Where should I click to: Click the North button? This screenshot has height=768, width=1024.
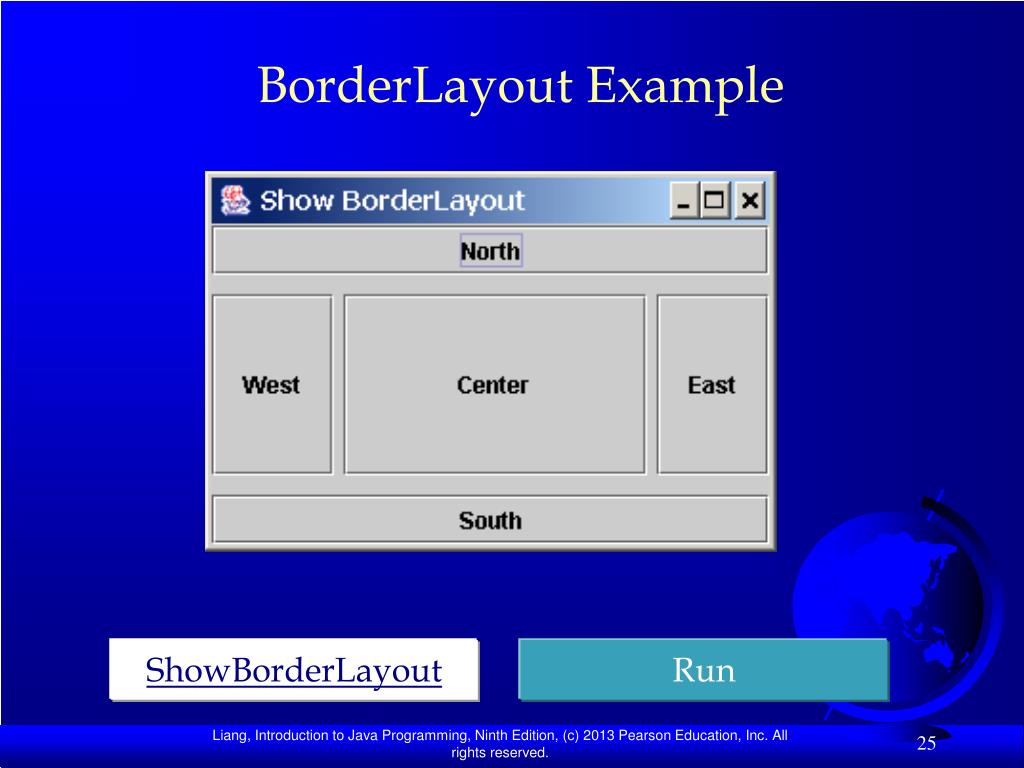pos(490,250)
